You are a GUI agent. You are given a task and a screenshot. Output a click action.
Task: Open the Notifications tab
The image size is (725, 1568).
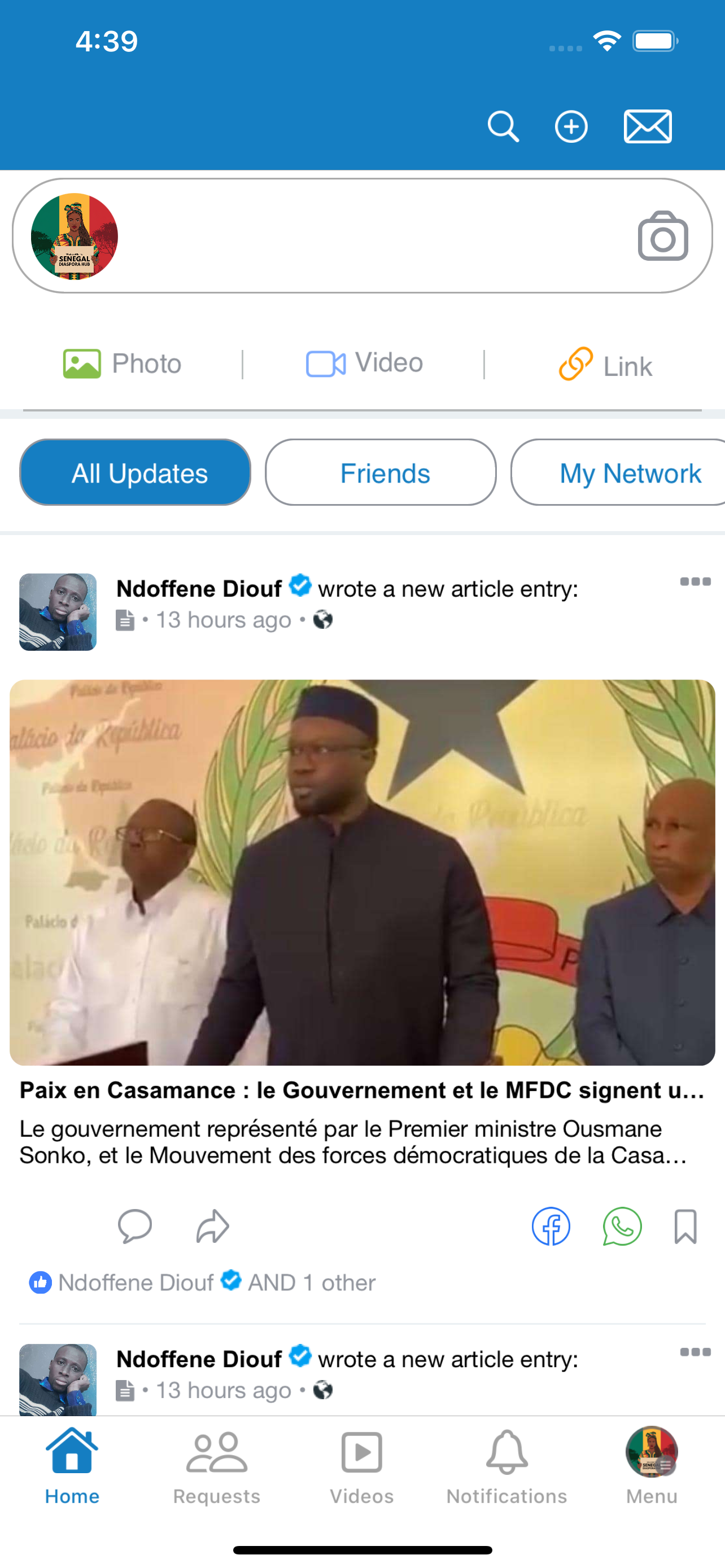(x=506, y=1468)
